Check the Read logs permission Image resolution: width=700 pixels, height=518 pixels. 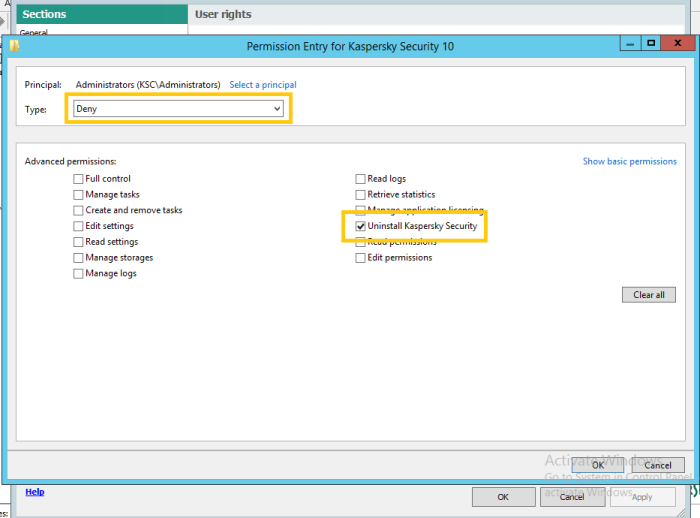point(360,179)
